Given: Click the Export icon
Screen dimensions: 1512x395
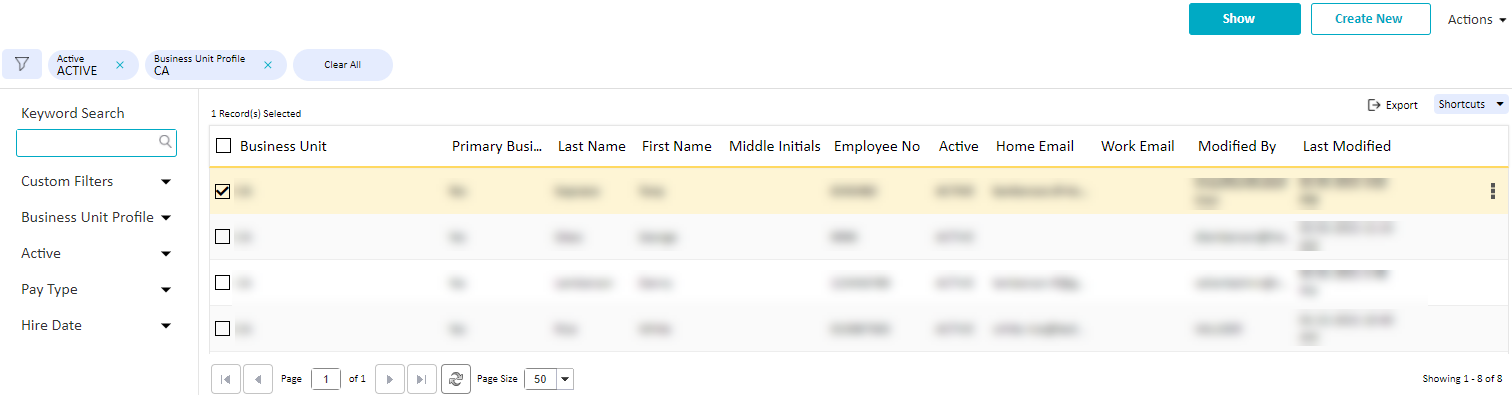Looking at the screenshot, I should tap(1374, 105).
